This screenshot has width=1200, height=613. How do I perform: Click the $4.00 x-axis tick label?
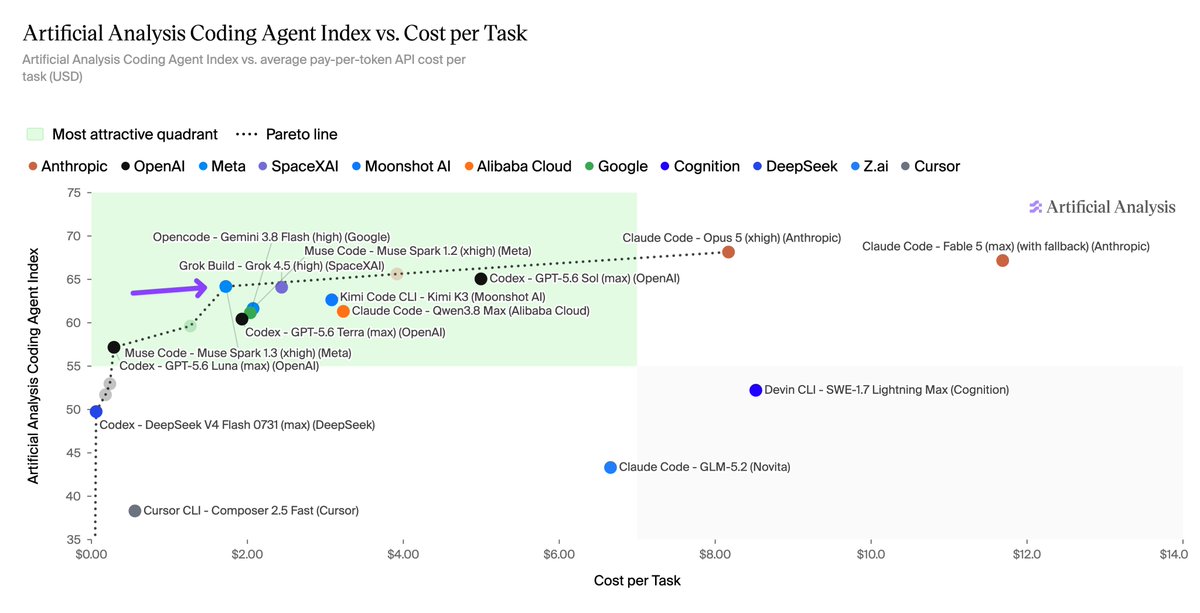[403, 554]
